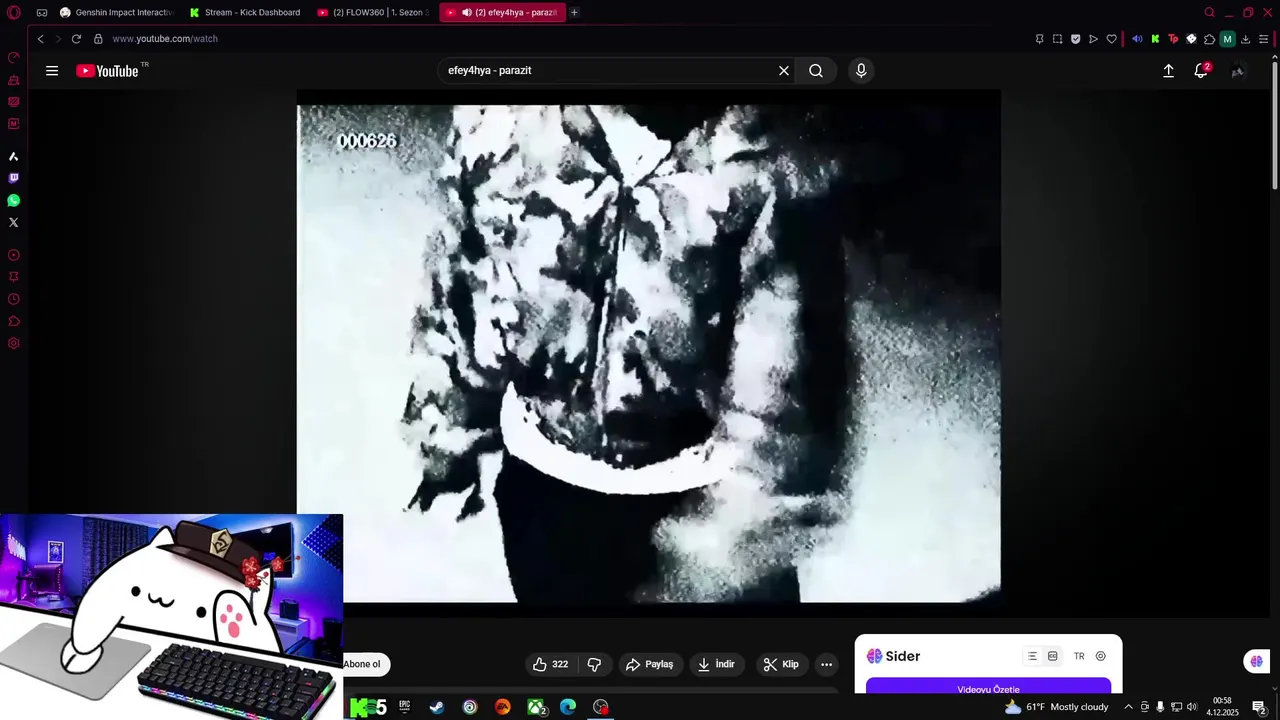This screenshot has width=1280, height=720.
Task: Open the Opera GX main menu logo
Action: 14,13
